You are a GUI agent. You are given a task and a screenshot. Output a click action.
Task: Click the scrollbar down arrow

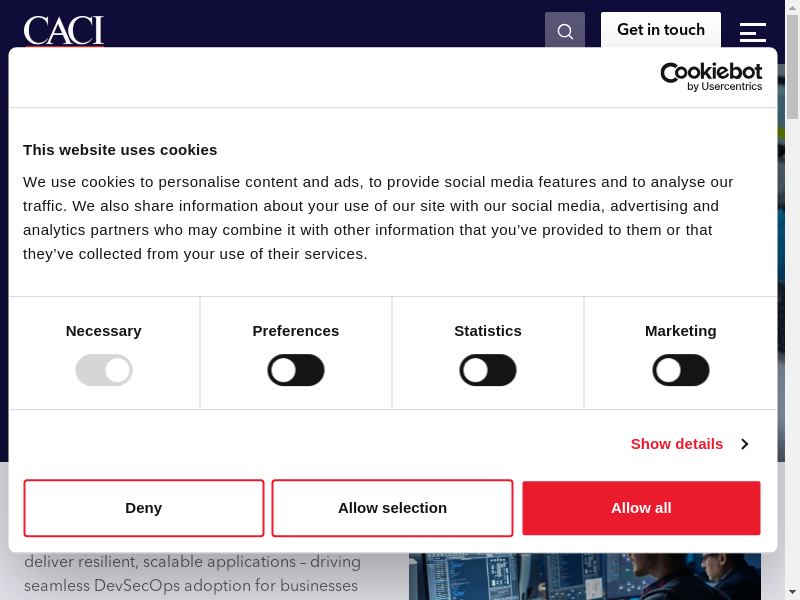tap(792, 591)
